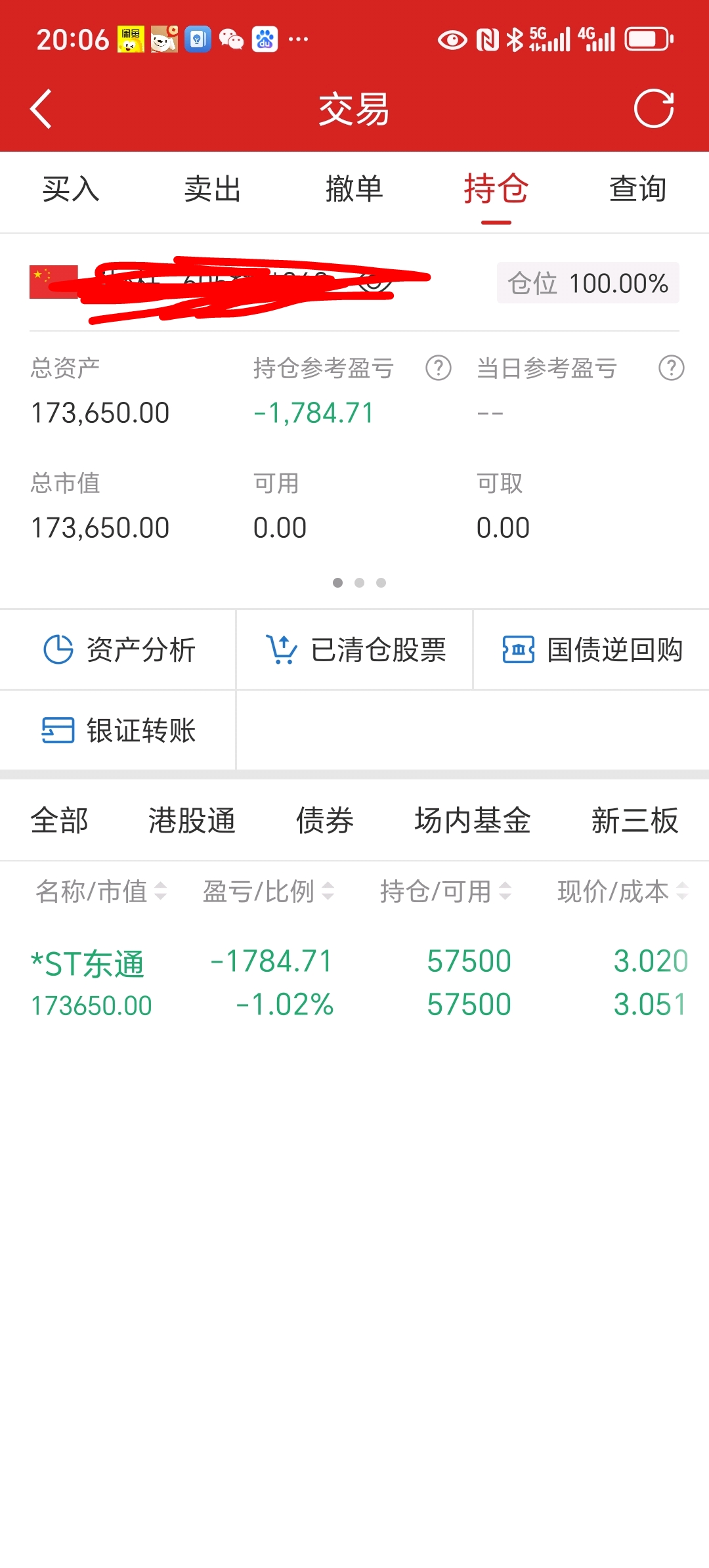Refresh the trading page
This screenshot has height=1568, width=709.
[654, 108]
